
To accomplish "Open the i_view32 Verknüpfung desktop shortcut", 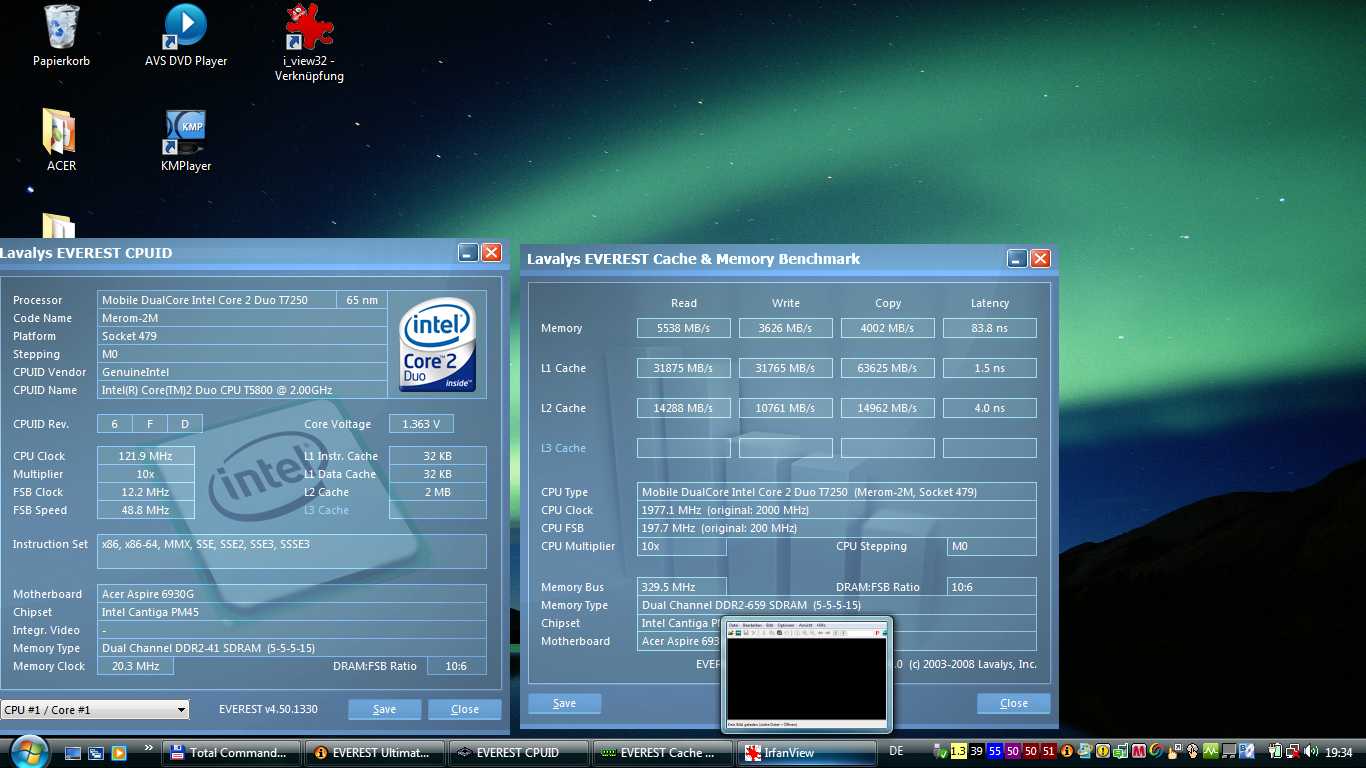I will pos(309,42).
